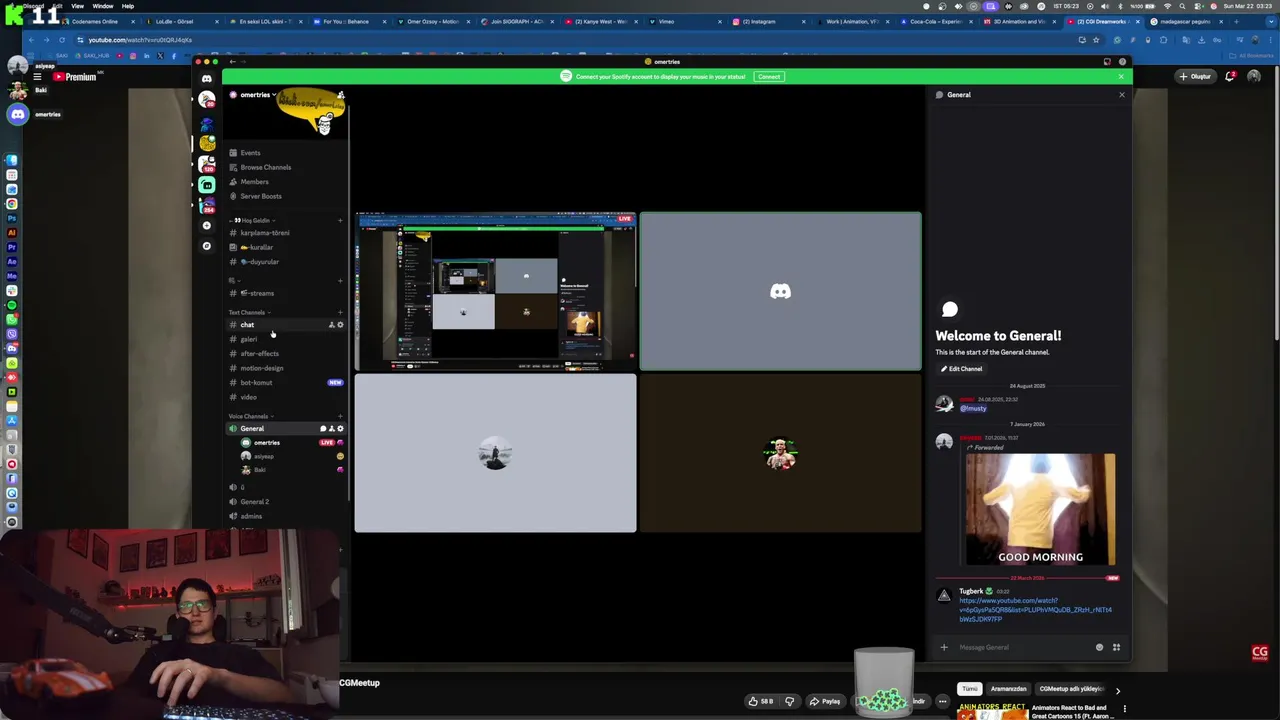1280x720 pixels.
Task: Create channel in Voice Channels plus
Action: point(340,416)
